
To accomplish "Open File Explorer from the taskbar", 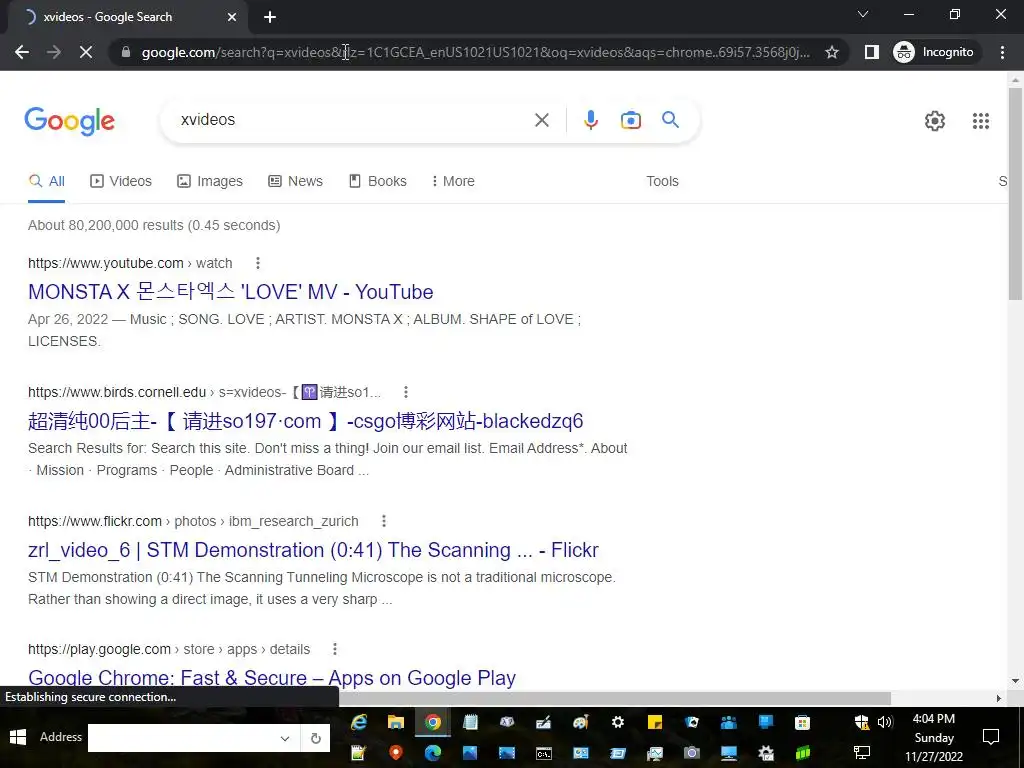I will click(396, 722).
